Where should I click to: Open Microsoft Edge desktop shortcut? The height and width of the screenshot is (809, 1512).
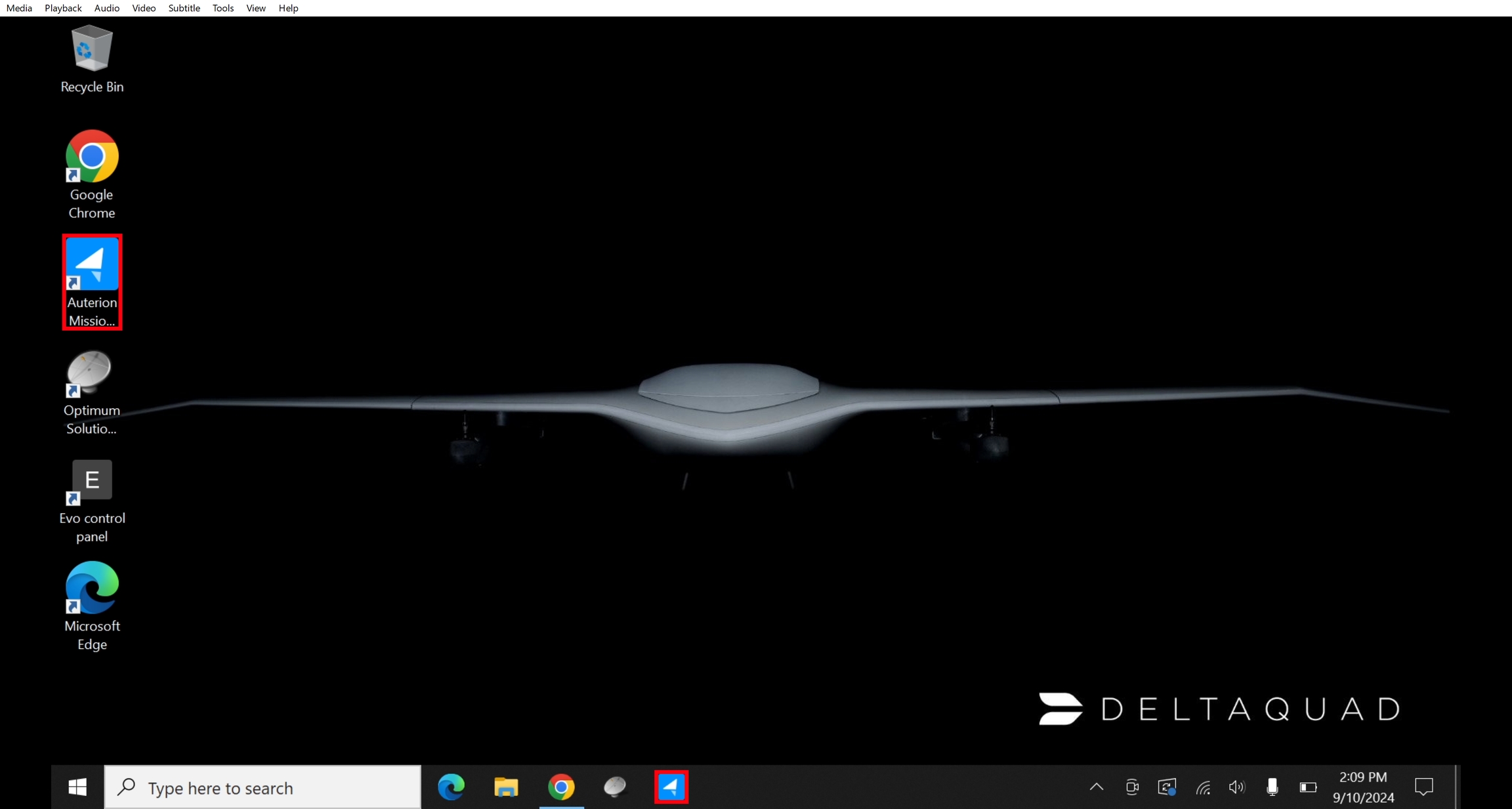[x=92, y=605]
